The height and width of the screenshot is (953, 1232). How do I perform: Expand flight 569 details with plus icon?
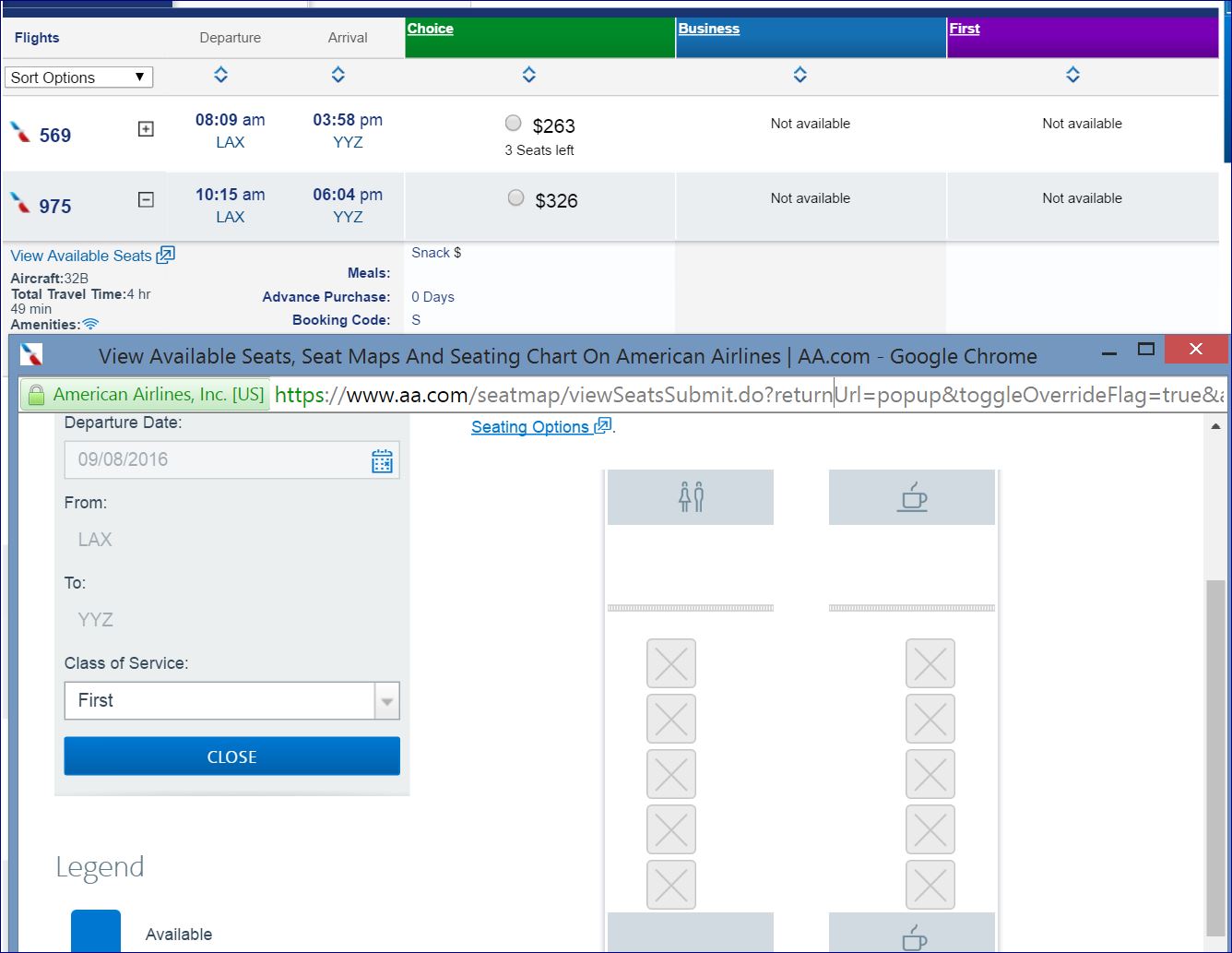[x=146, y=129]
